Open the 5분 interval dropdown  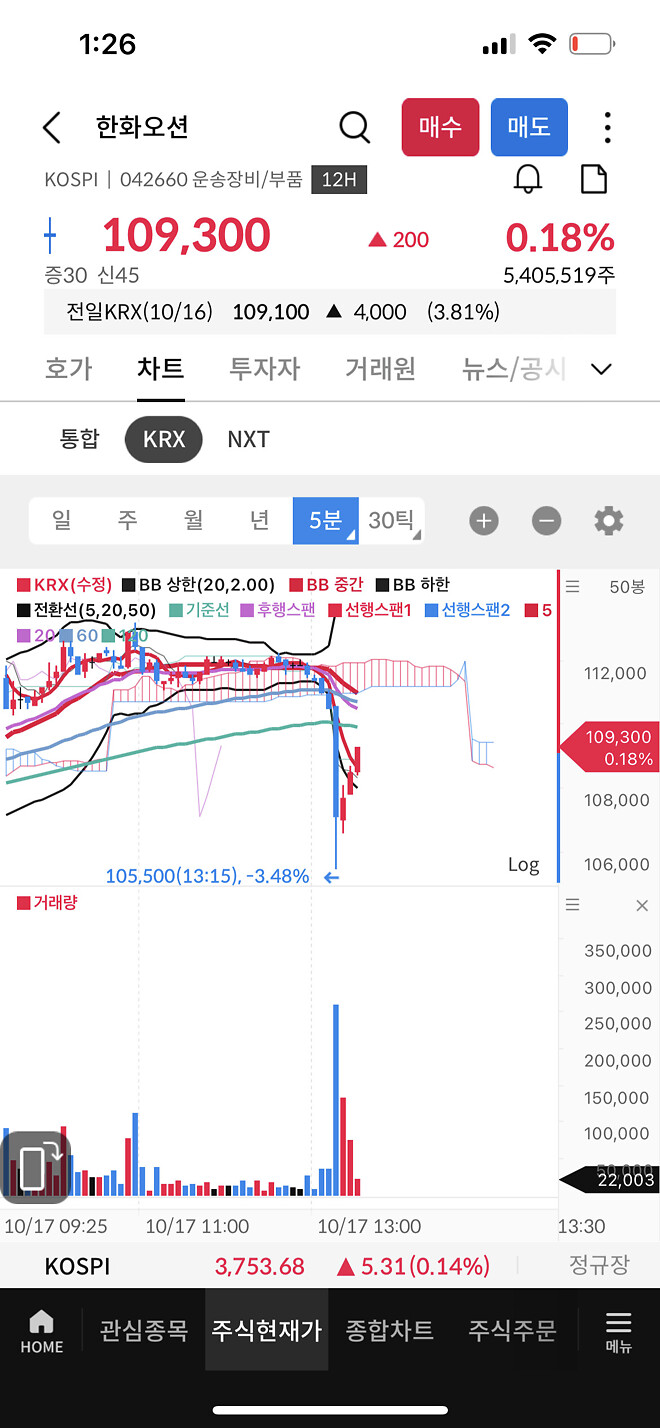coord(325,520)
